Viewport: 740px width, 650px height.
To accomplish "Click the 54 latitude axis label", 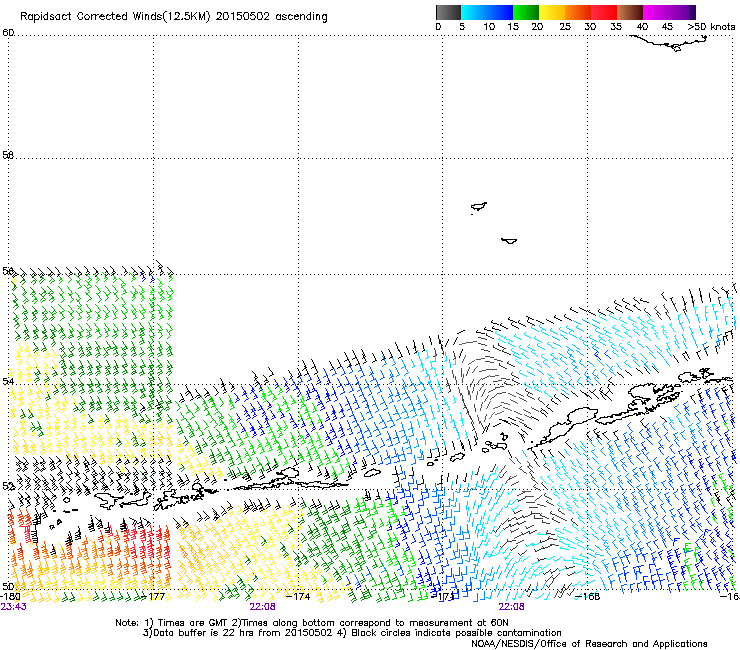I will click(x=8, y=381).
